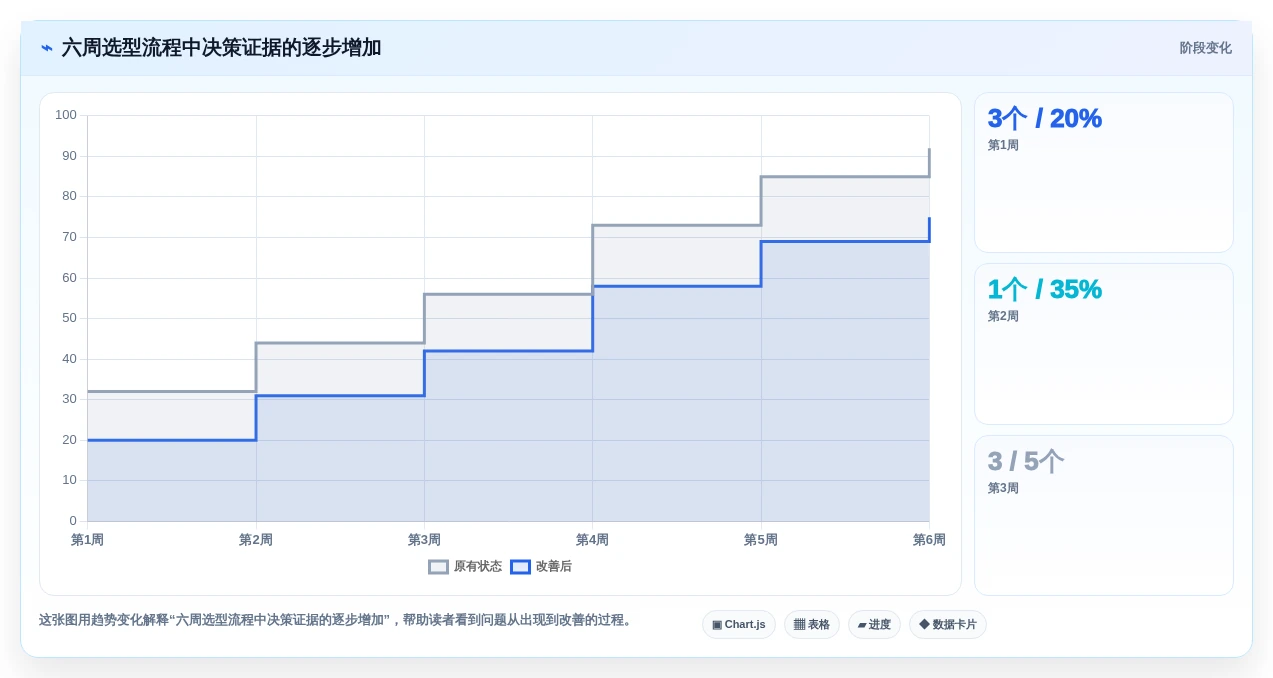
Task: Click the chart title 六周选型流程中决策证据的逐步增加
Action: [221, 48]
